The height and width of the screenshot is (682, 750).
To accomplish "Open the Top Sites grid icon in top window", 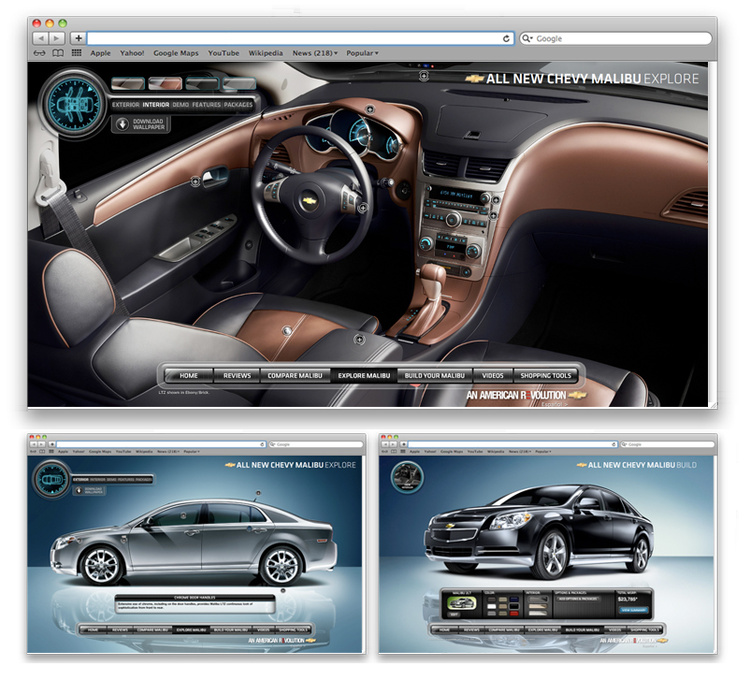I will 77,53.
